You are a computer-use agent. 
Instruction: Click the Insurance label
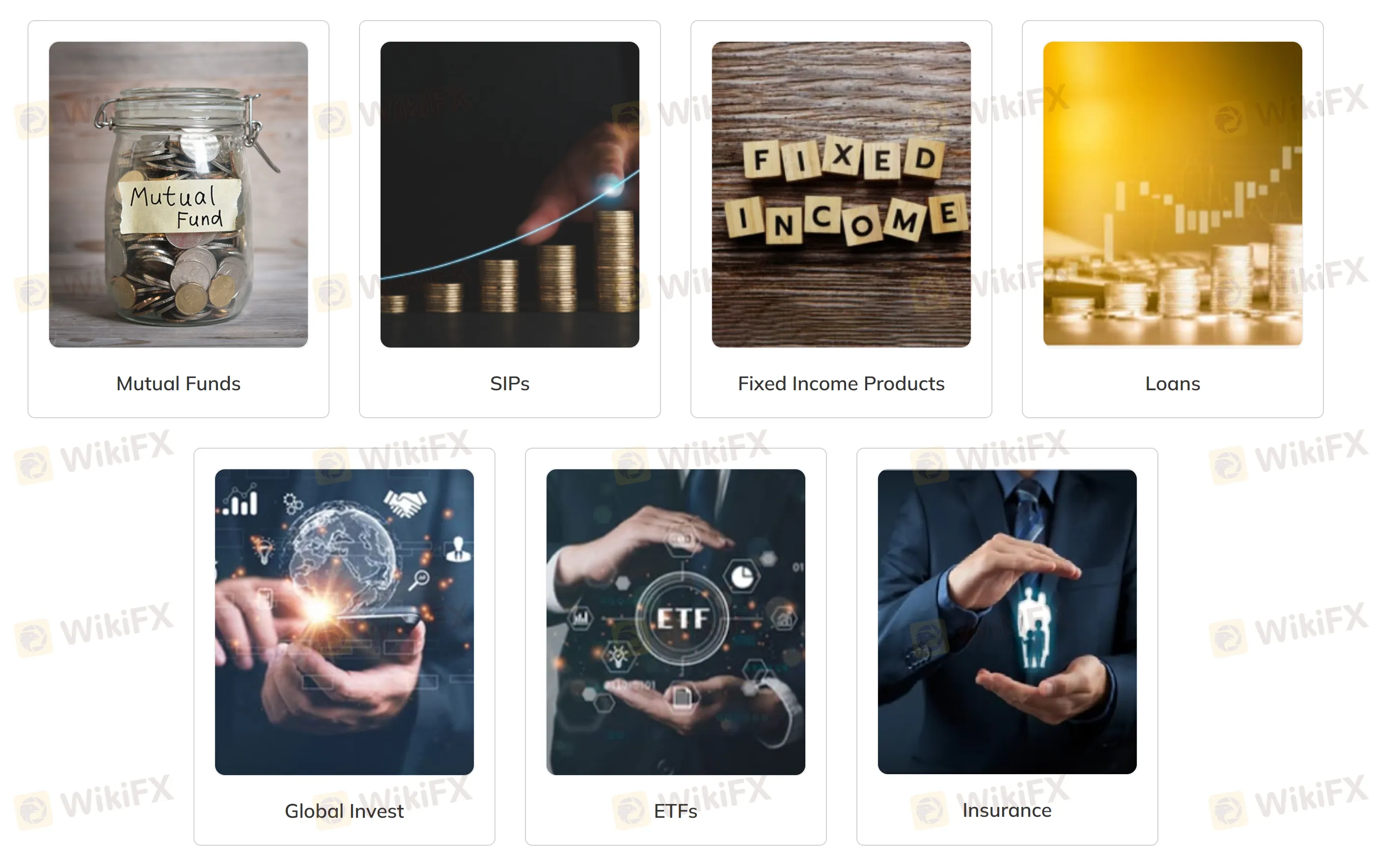[1007, 810]
